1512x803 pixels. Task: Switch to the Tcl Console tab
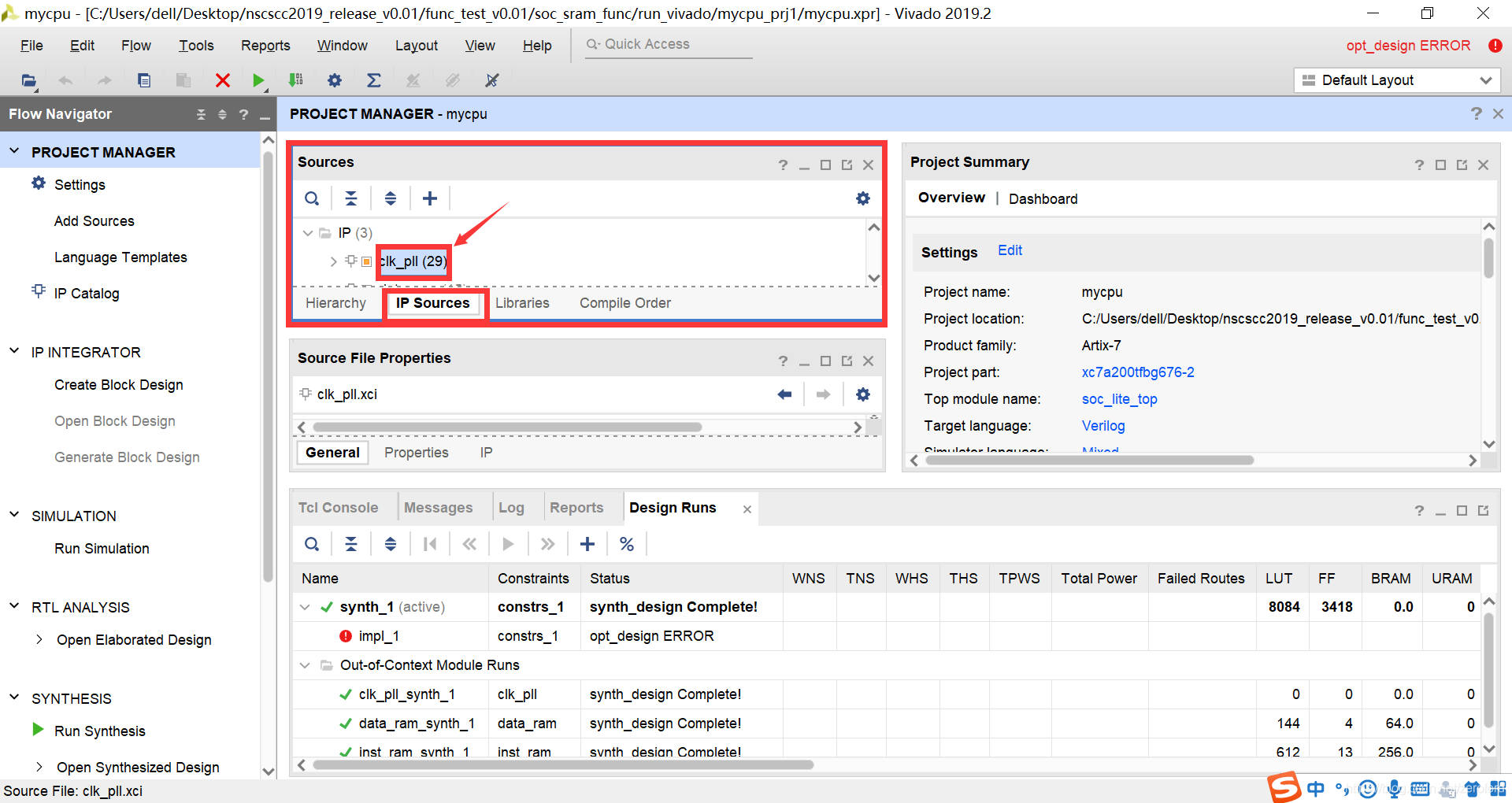338,508
